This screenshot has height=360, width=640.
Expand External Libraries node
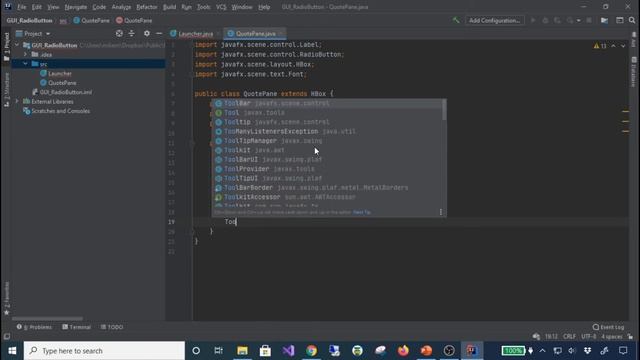[17, 101]
